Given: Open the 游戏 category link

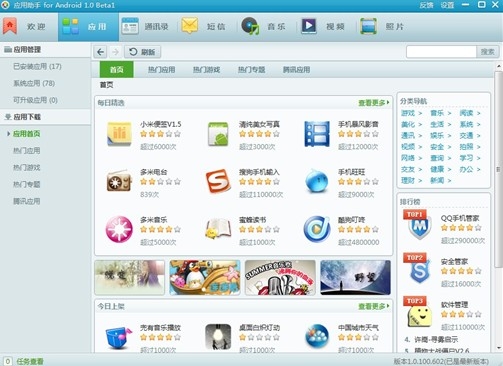Looking at the screenshot, I should coord(408,113).
